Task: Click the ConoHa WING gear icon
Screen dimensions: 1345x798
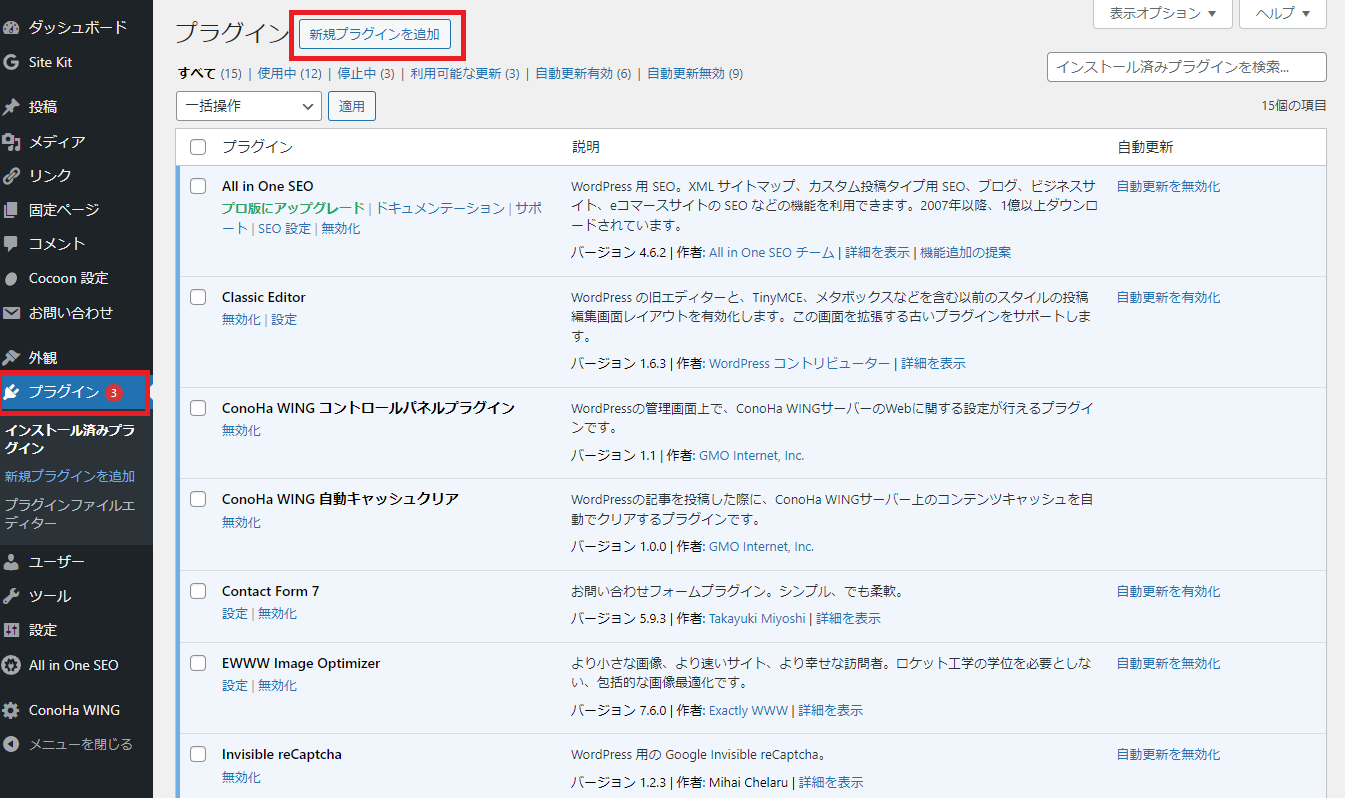Action: point(12,710)
